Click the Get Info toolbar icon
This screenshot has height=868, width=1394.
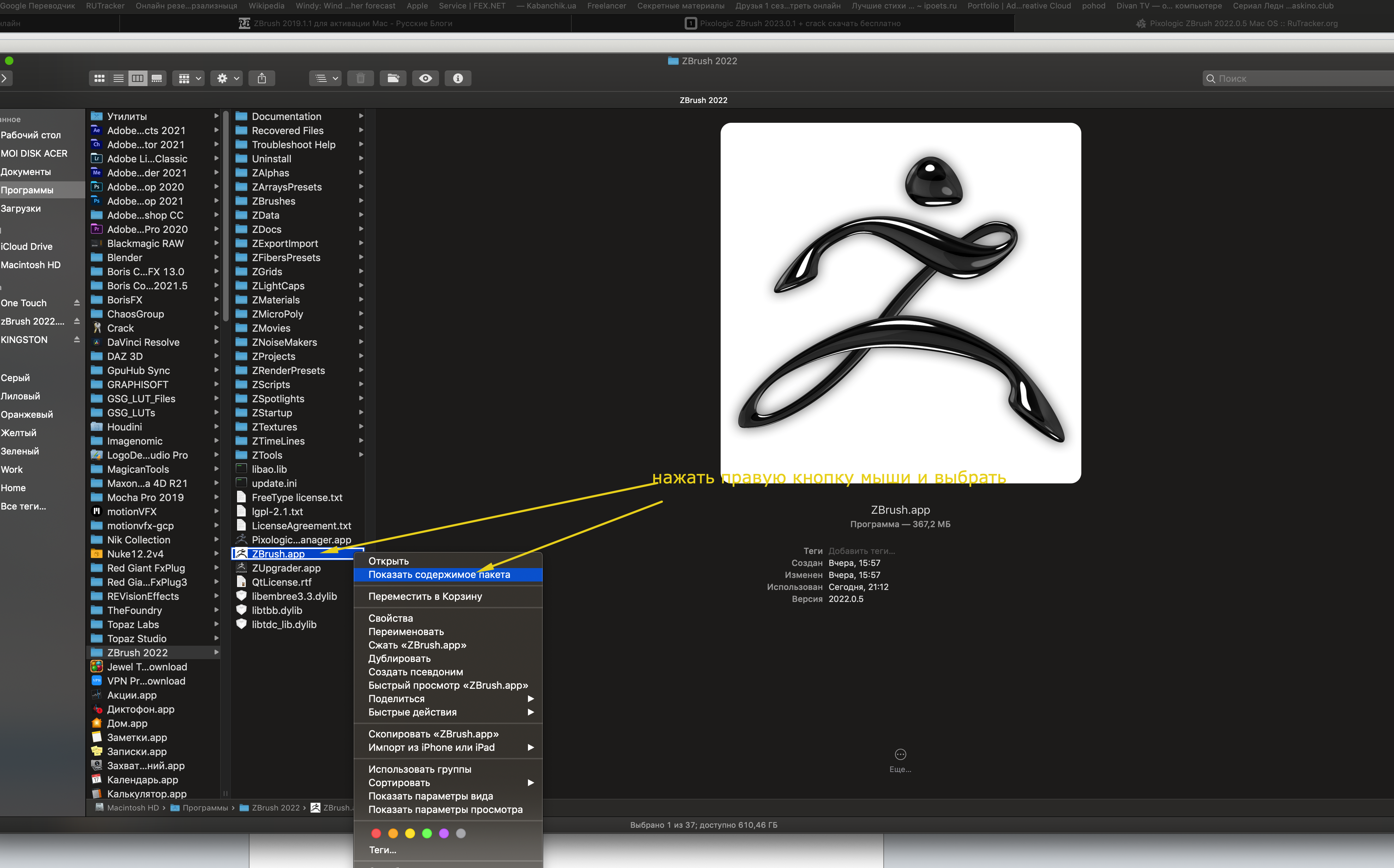pos(458,79)
